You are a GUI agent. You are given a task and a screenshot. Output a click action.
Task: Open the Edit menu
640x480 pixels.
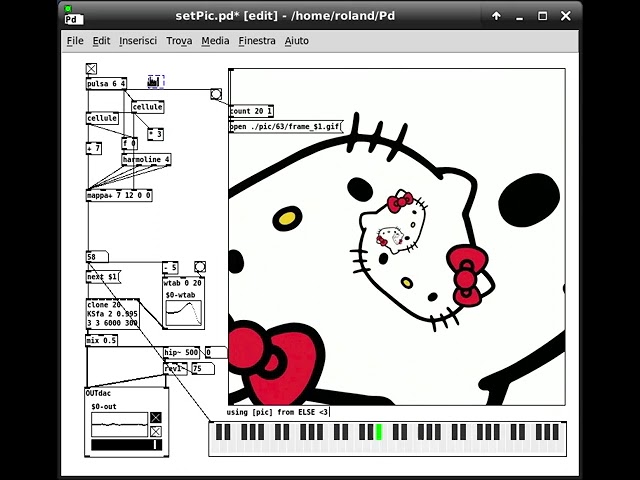[101, 41]
